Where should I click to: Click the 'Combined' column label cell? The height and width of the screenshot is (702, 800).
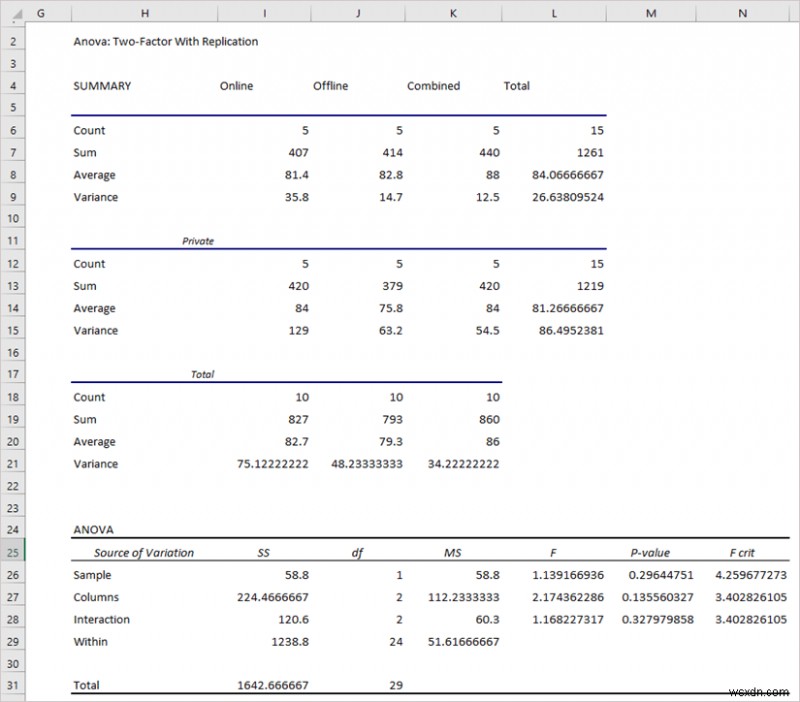(x=432, y=86)
